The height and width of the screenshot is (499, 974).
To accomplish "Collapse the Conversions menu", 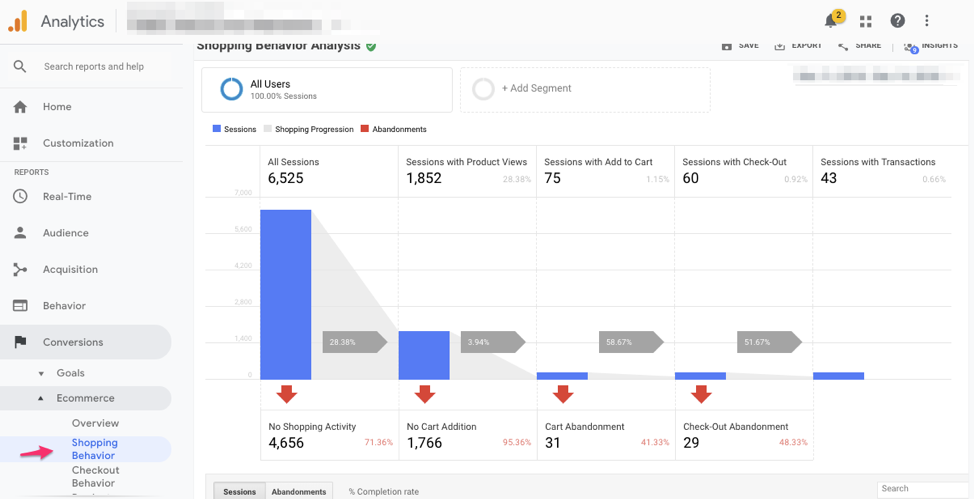I will (x=73, y=342).
